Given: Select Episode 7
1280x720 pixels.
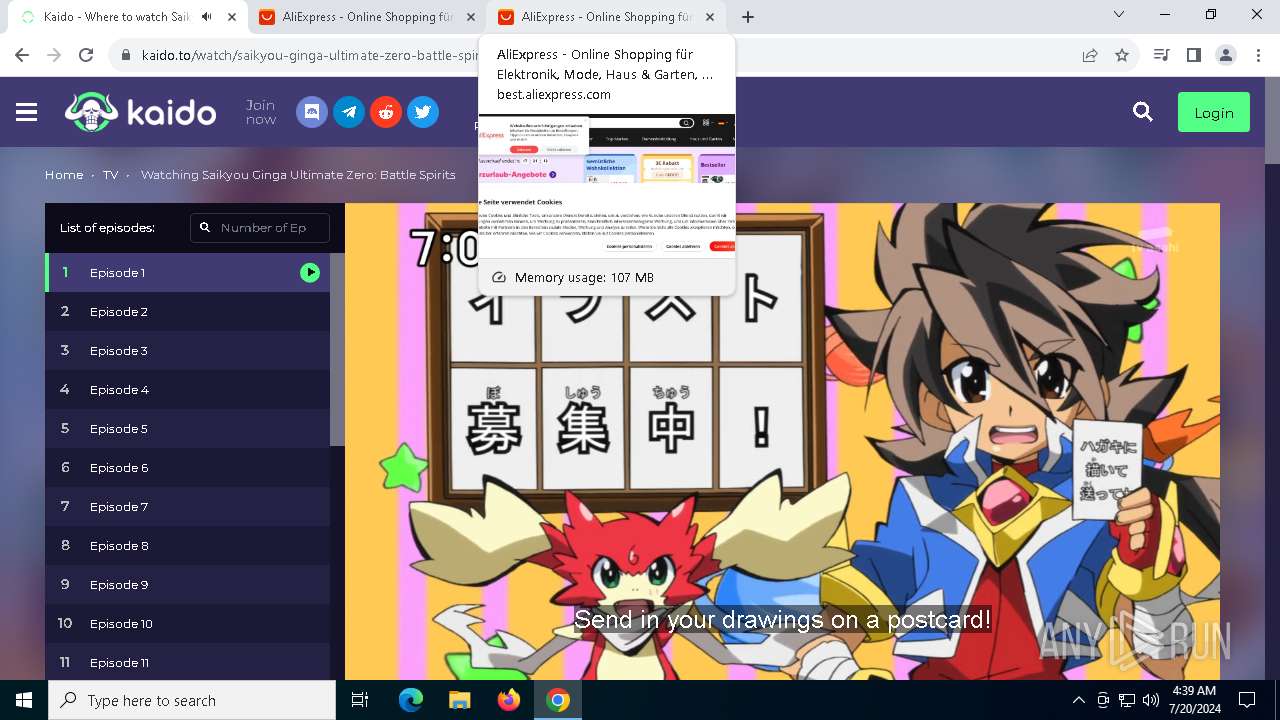Looking at the screenshot, I should [187, 506].
